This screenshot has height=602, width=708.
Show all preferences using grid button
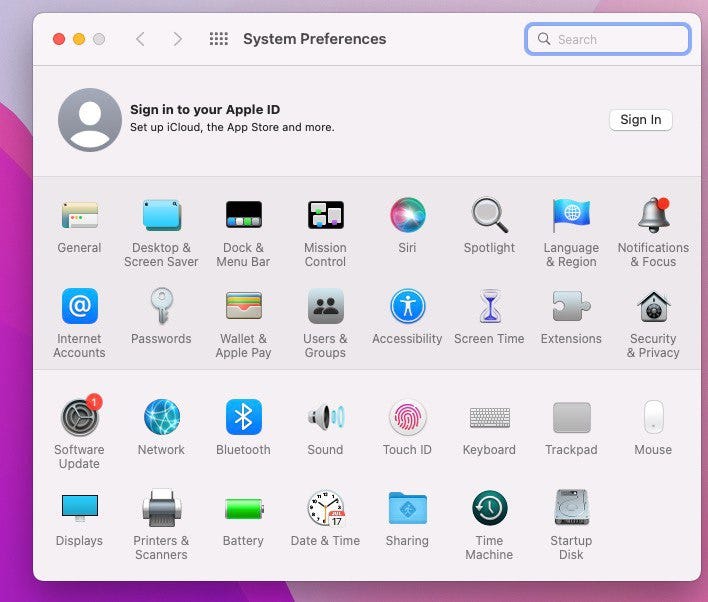point(218,39)
